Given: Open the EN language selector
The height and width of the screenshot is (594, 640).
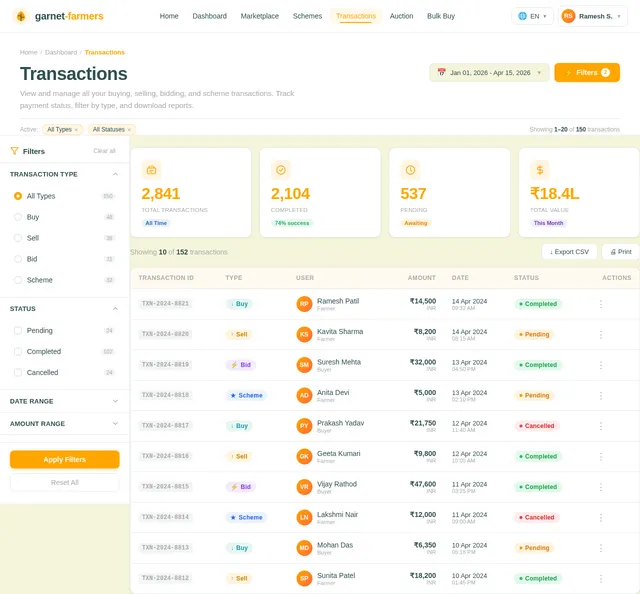Looking at the screenshot, I should click(532, 16).
